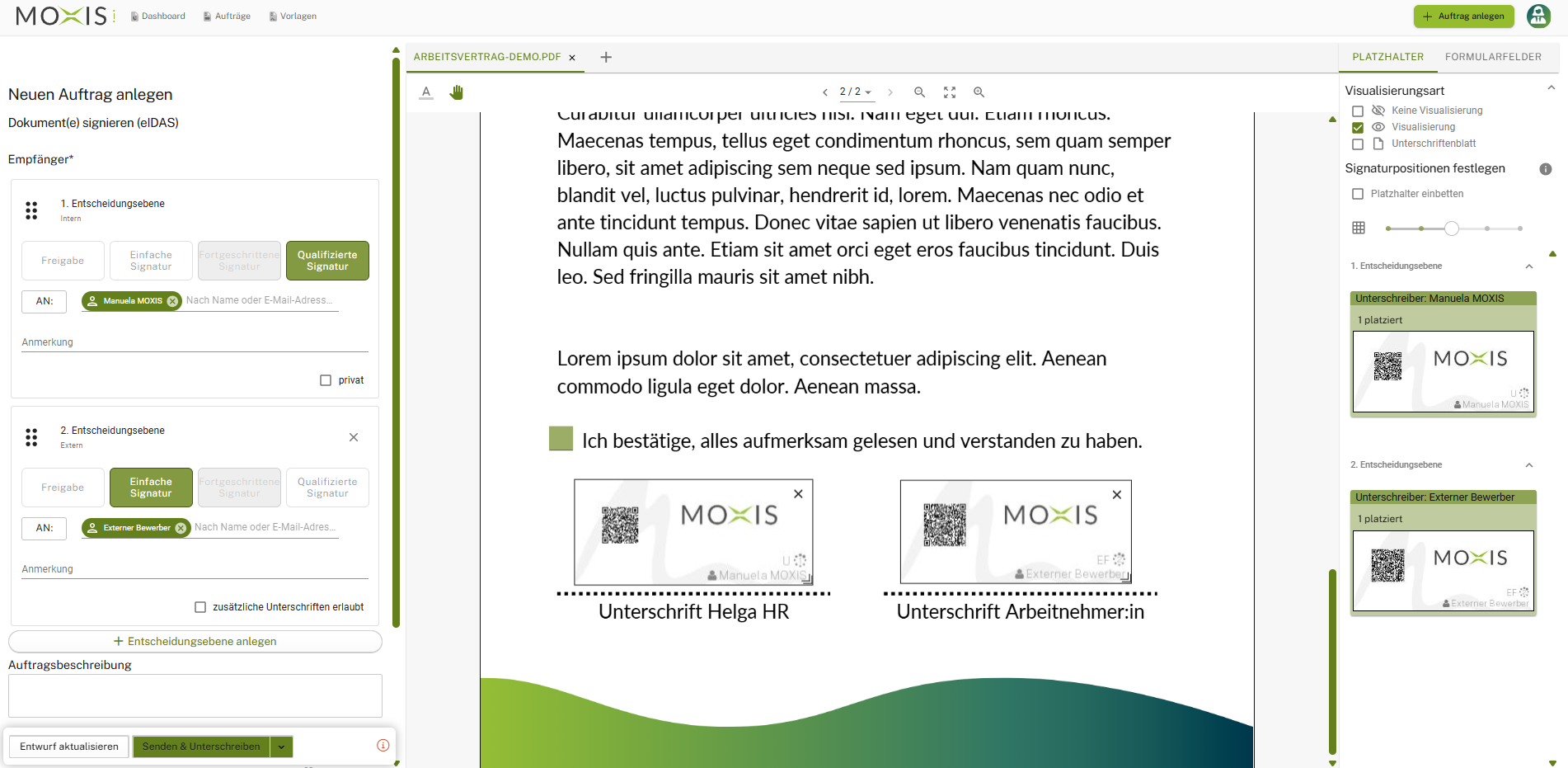This screenshot has width=1568, height=768.
Task: Grab drag handle of 2. Entscheidungsebene
Action: [x=31, y=437]
